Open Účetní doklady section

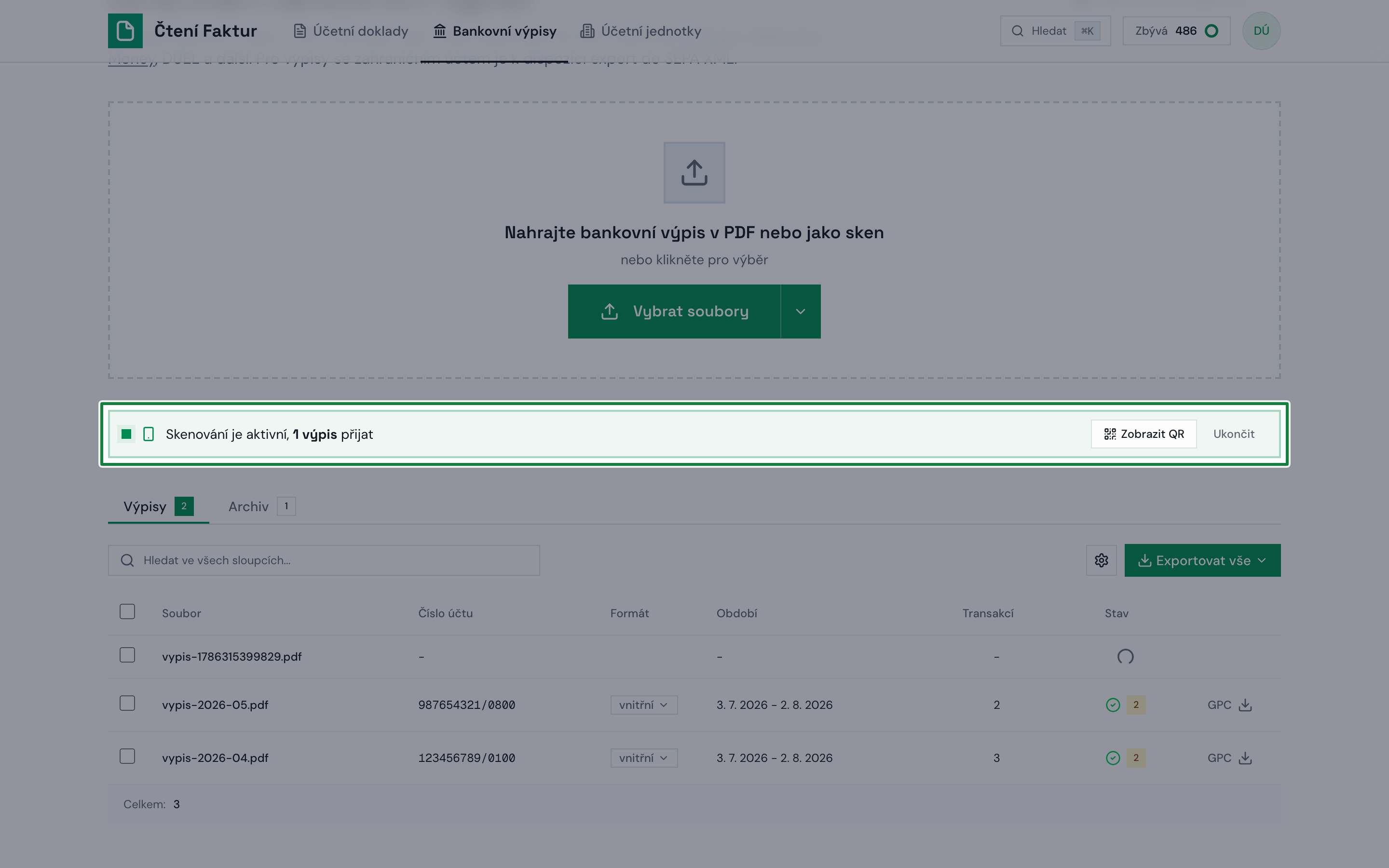[351, 31]
